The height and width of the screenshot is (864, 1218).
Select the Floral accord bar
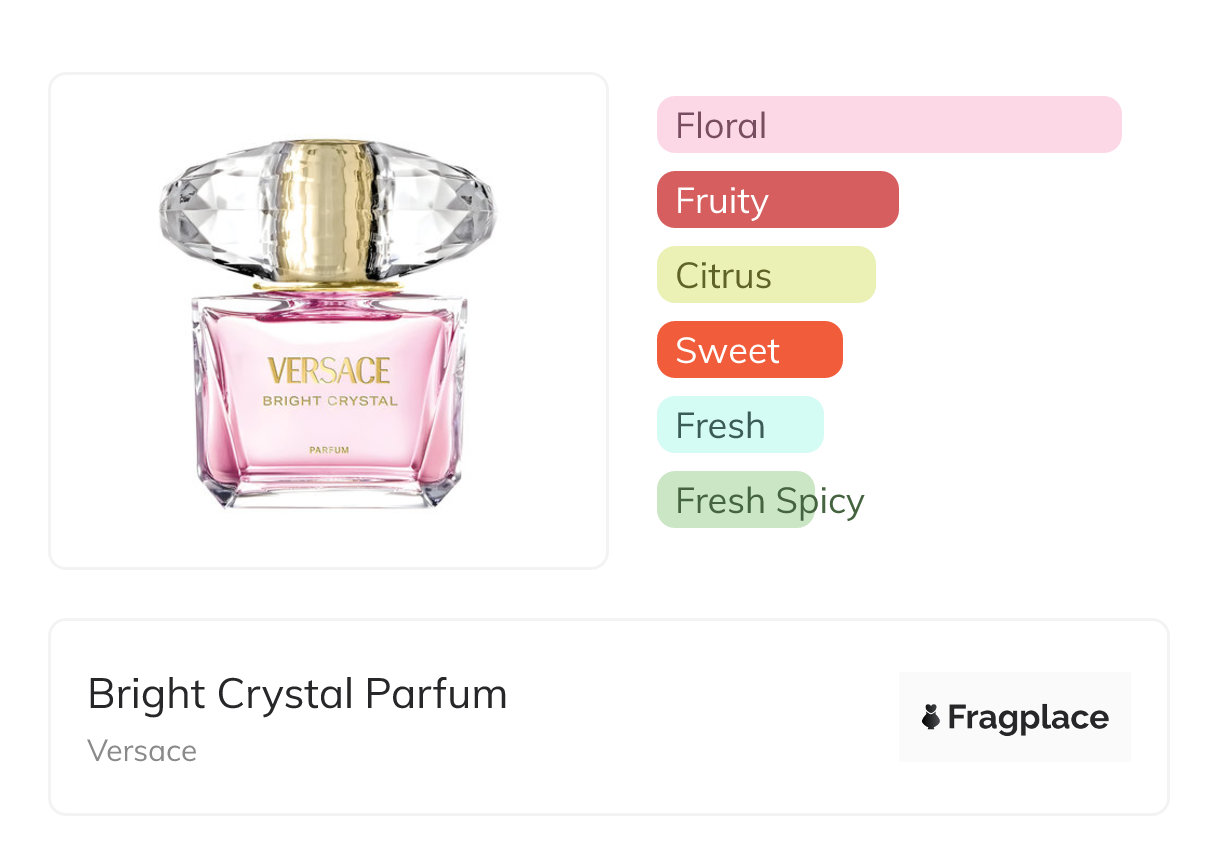point(888,125)
